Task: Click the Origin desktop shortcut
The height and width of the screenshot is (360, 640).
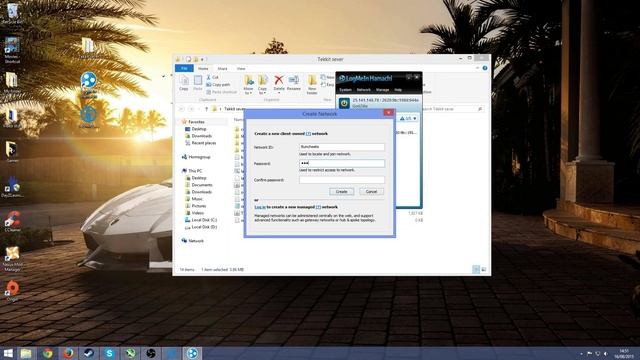Action: pyautogui.click(x=12, y=290)
